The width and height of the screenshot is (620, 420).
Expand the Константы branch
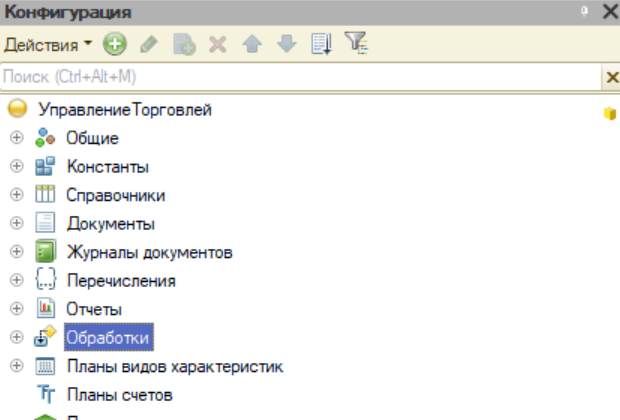pos(16,166)
